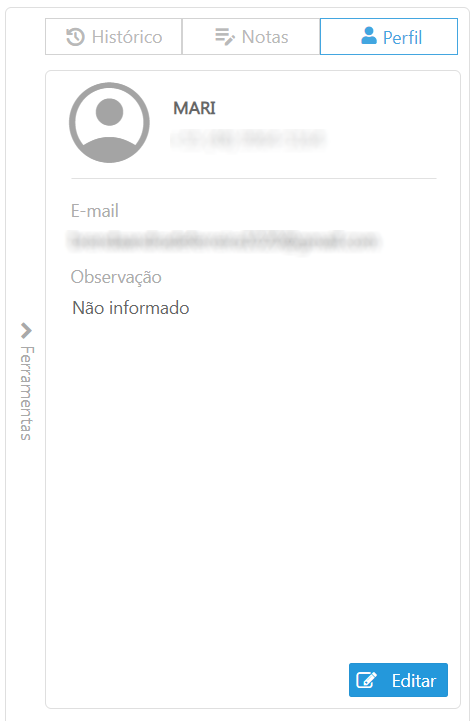The height and width of the screenshot is (721, 476).
Task: Click the vertical Ferramentas label
Action: [27, 393]
